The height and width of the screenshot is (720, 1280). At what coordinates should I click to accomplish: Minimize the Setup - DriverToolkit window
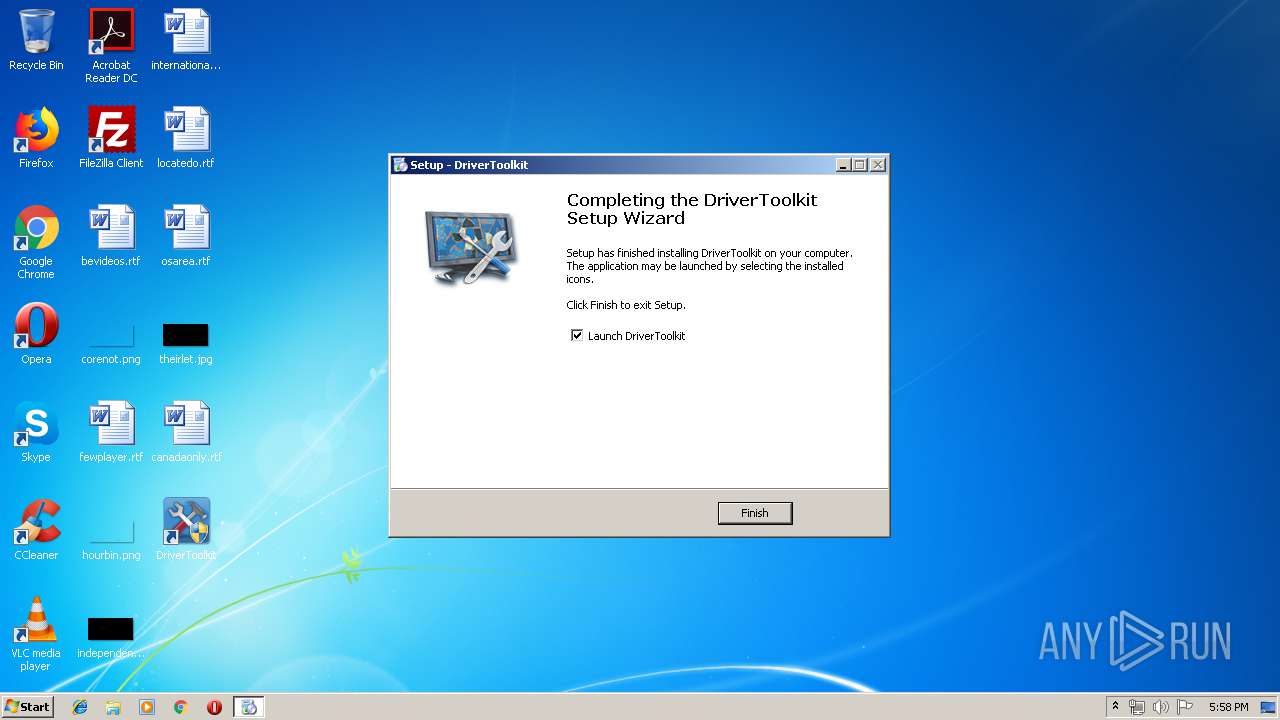[x=843, y=165]
